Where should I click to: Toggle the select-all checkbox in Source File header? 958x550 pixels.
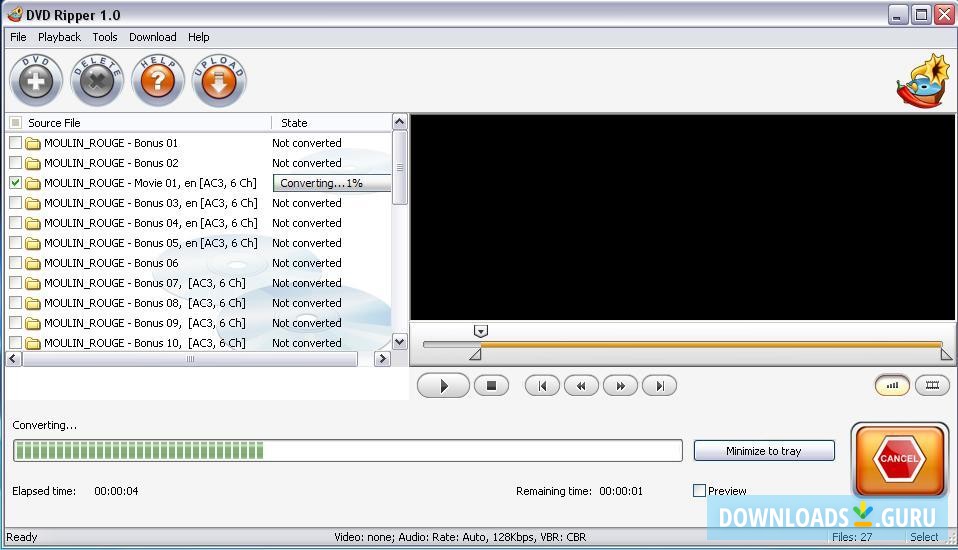tap(15, 122)
